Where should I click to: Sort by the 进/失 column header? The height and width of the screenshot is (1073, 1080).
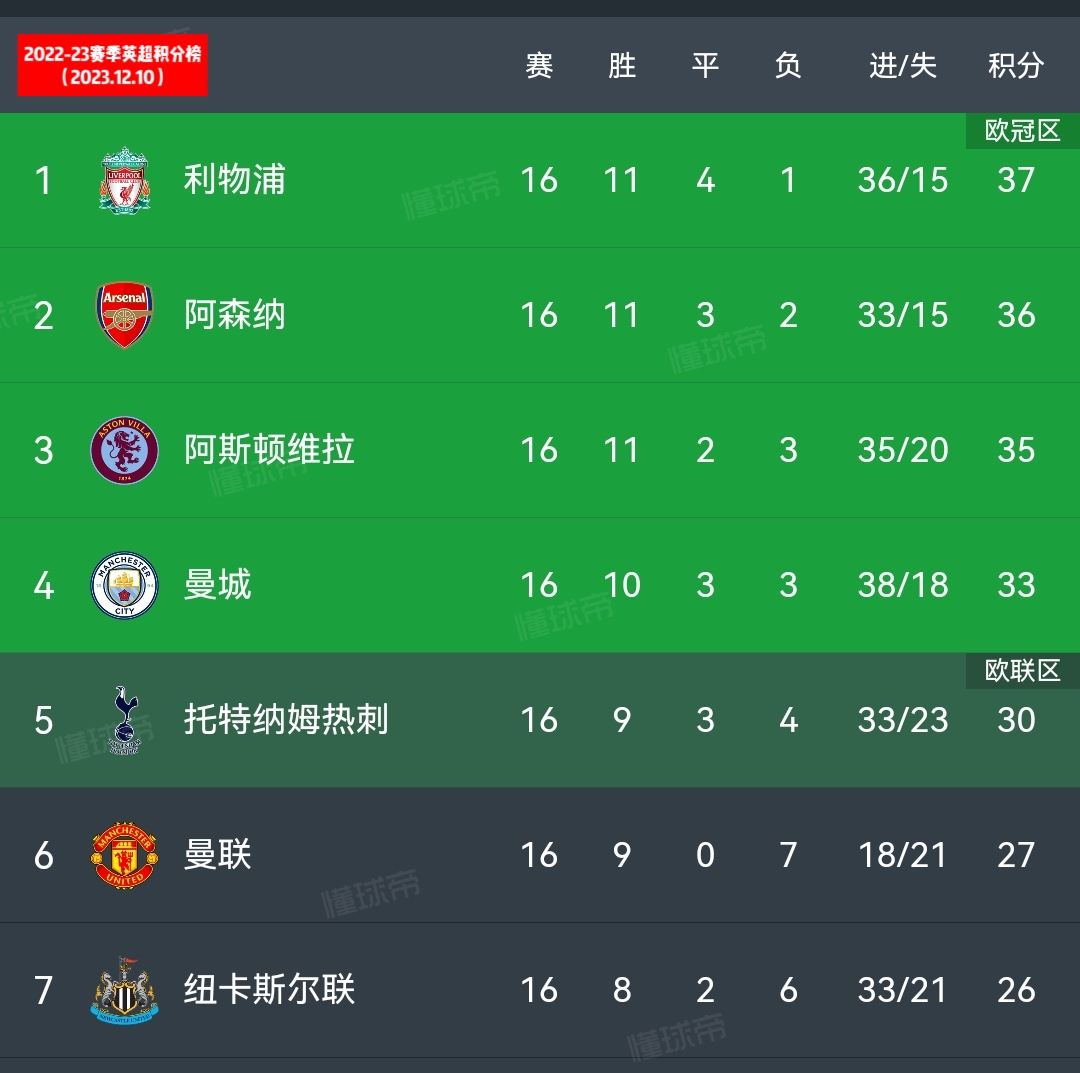902,66
